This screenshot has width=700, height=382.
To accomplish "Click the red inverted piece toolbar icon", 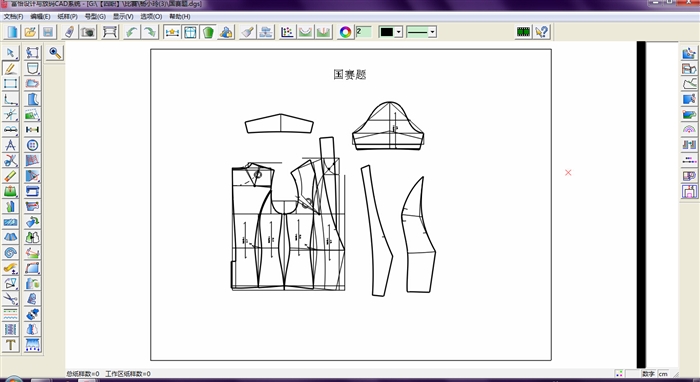I will click(x=323, y=32).
